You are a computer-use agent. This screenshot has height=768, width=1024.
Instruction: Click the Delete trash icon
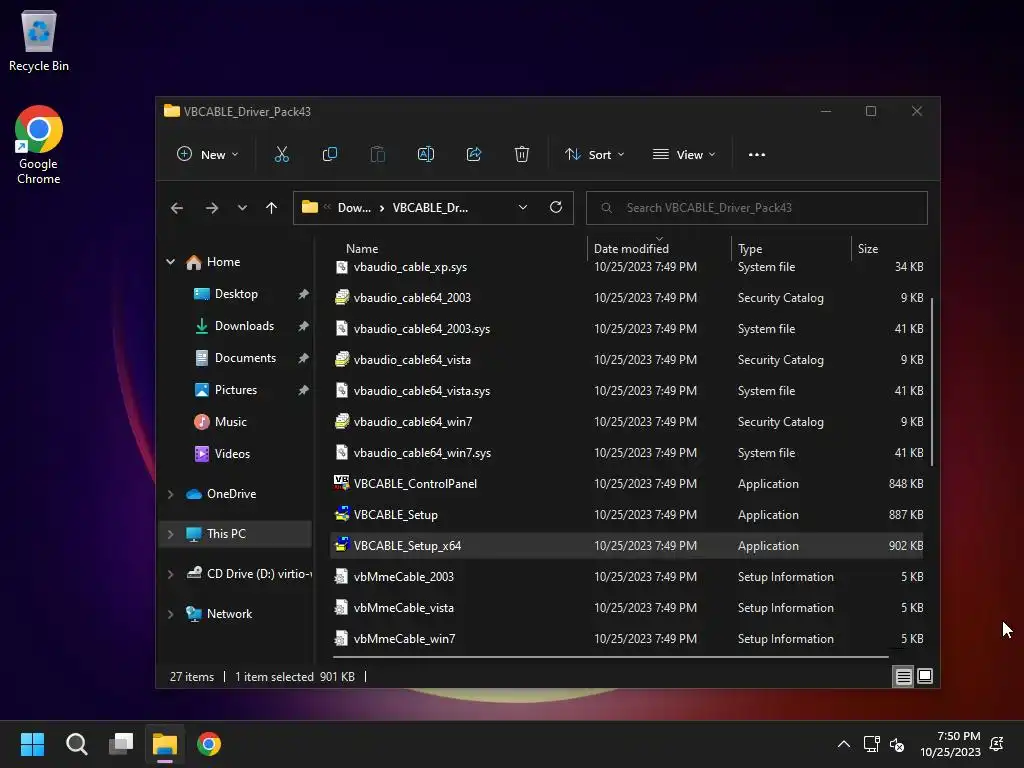coord(521,155)
